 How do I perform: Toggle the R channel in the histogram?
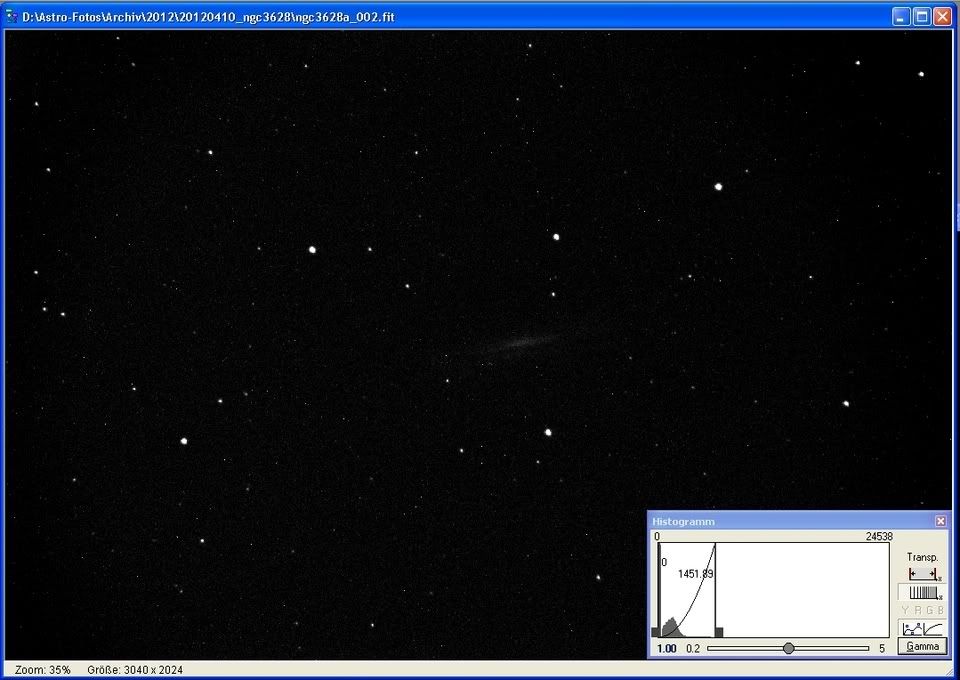918,610
